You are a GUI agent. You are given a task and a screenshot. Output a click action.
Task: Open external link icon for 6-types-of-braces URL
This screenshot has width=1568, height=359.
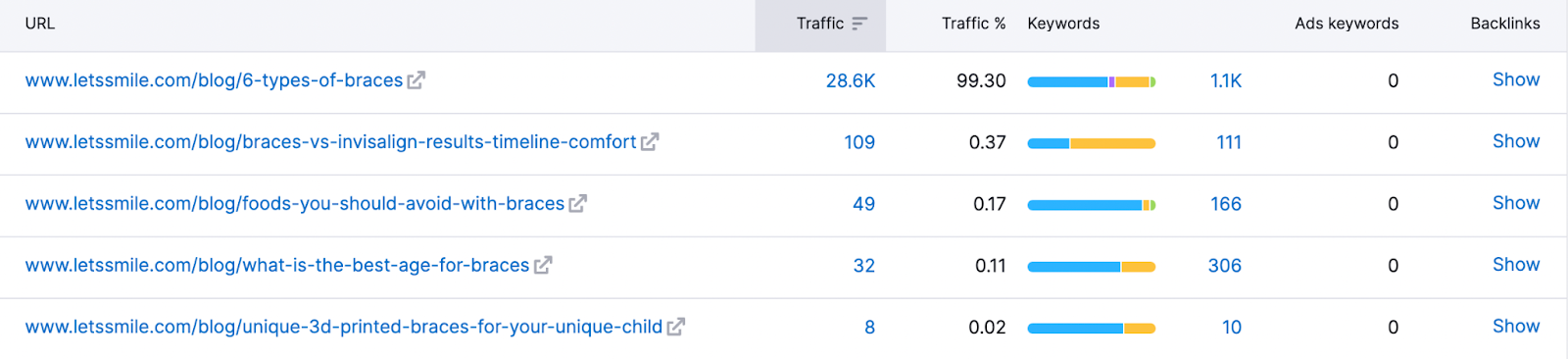pos(416,80)
